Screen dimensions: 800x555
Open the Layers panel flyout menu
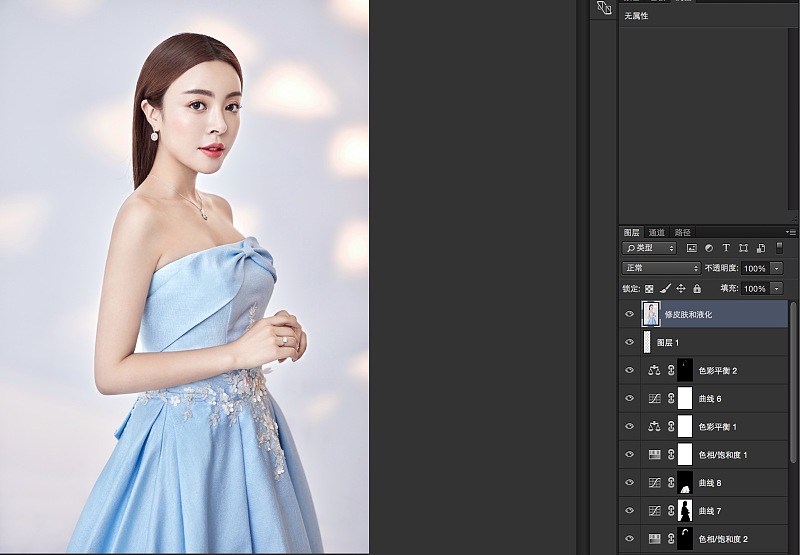[791, 232]
